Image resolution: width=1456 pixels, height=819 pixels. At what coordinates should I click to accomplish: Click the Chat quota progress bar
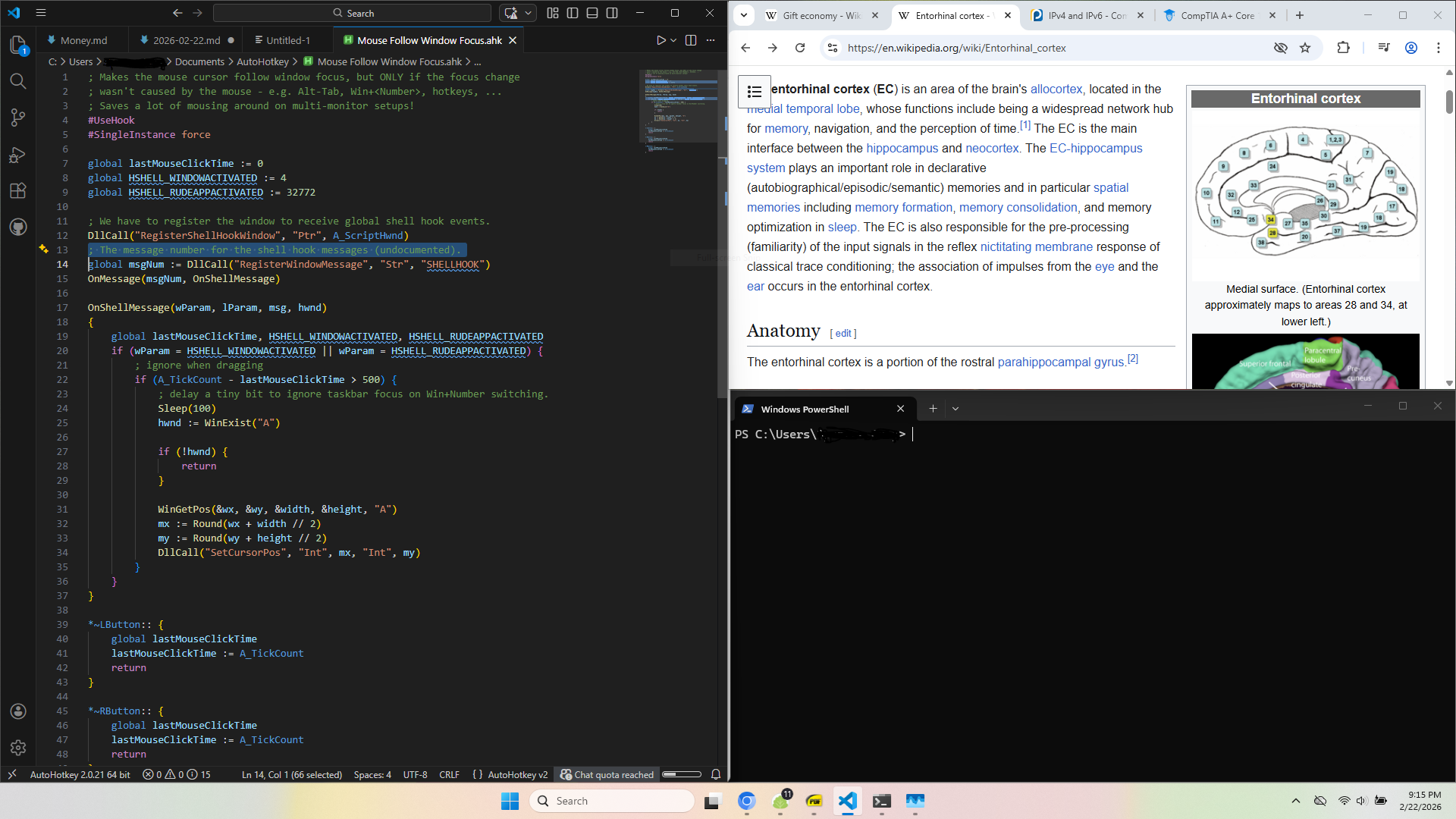681,774
